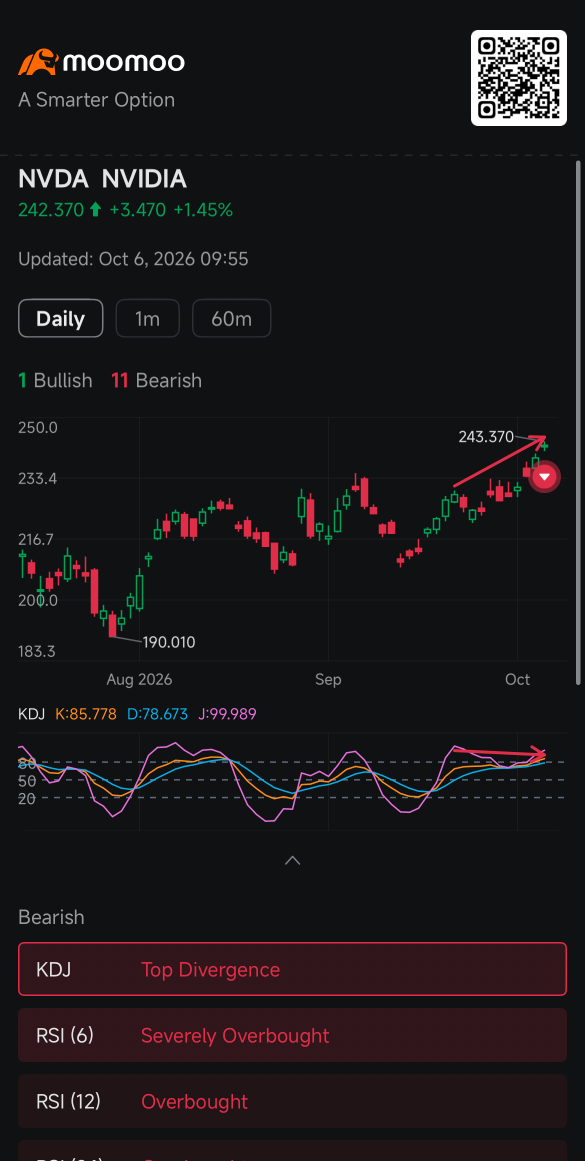Click the Aug 2026 axis label
585x1161 pixels.
pos(139,680)
